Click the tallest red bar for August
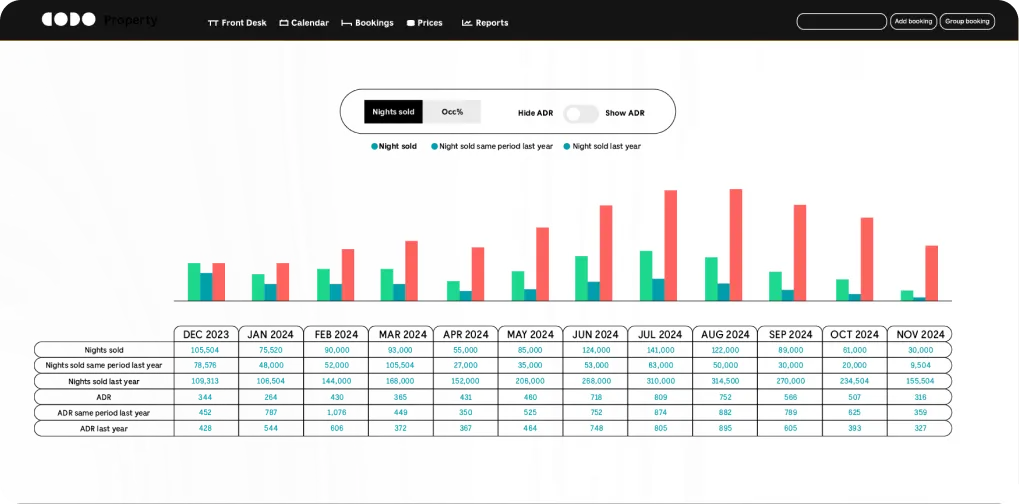1019x504 pixels. (x=736, y=244)
